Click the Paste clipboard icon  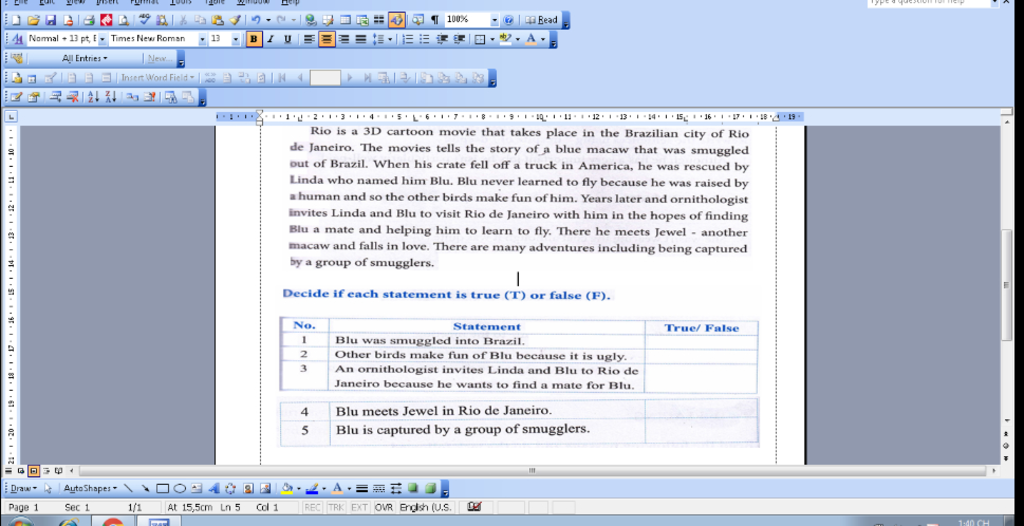coord(217,20)
